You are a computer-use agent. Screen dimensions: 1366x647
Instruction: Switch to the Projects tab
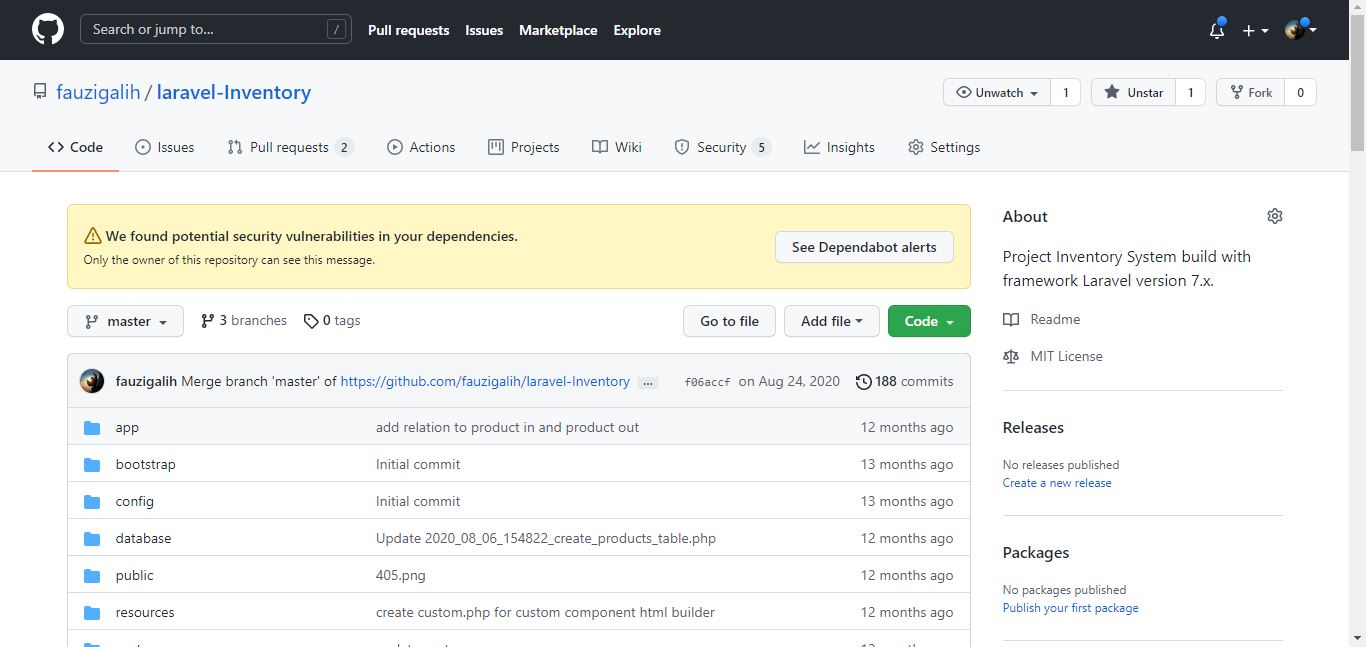coord(524,147)
